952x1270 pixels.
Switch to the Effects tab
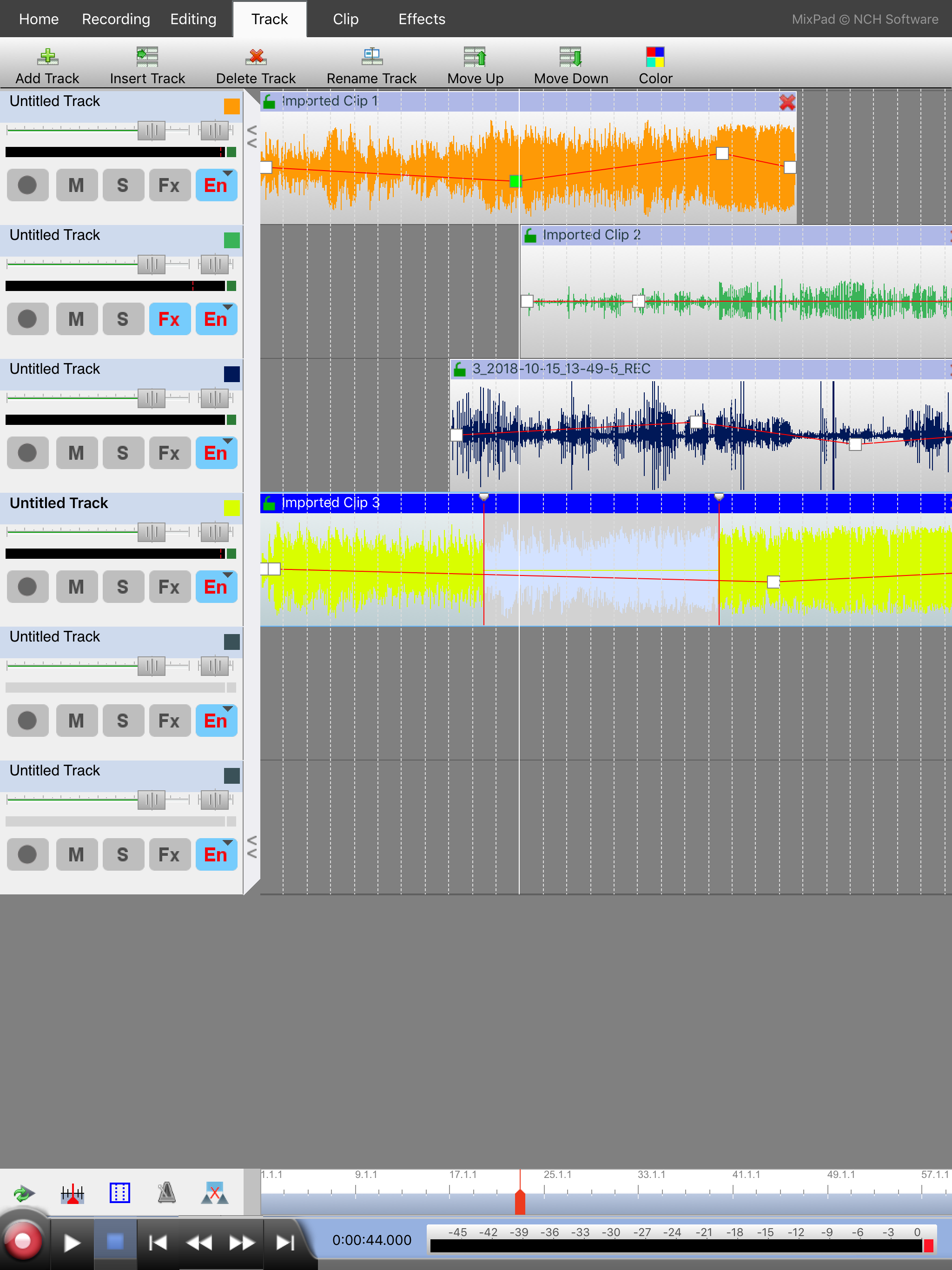[x=422, y=19]
